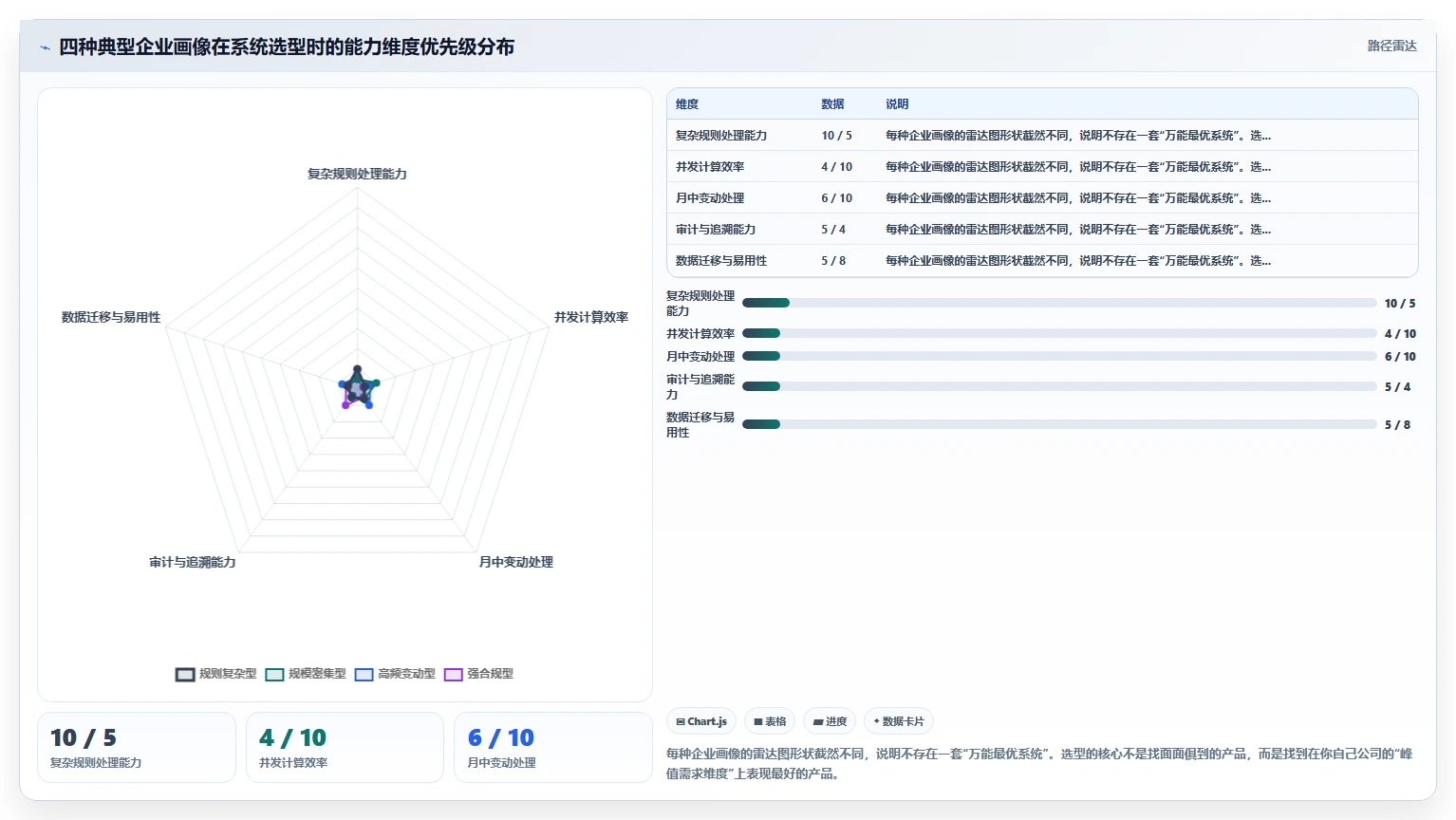Select the 审计与追溯能力 table row cell

[716, 230]
